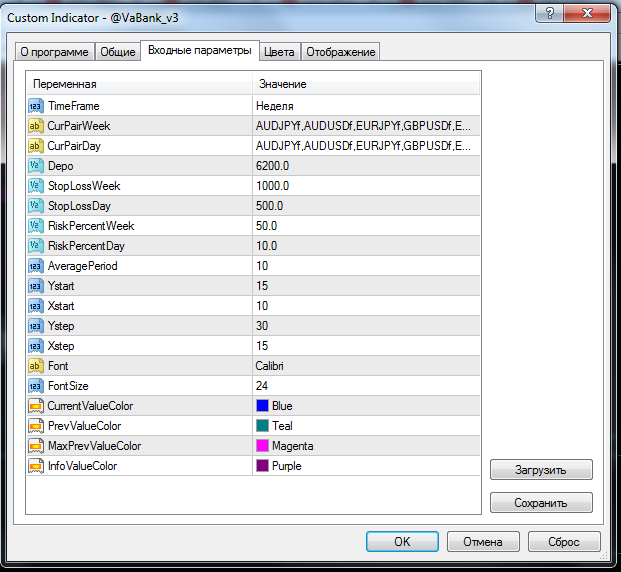Click the integer icon beside Ystep
621x572 pixels.
[36, 326]
